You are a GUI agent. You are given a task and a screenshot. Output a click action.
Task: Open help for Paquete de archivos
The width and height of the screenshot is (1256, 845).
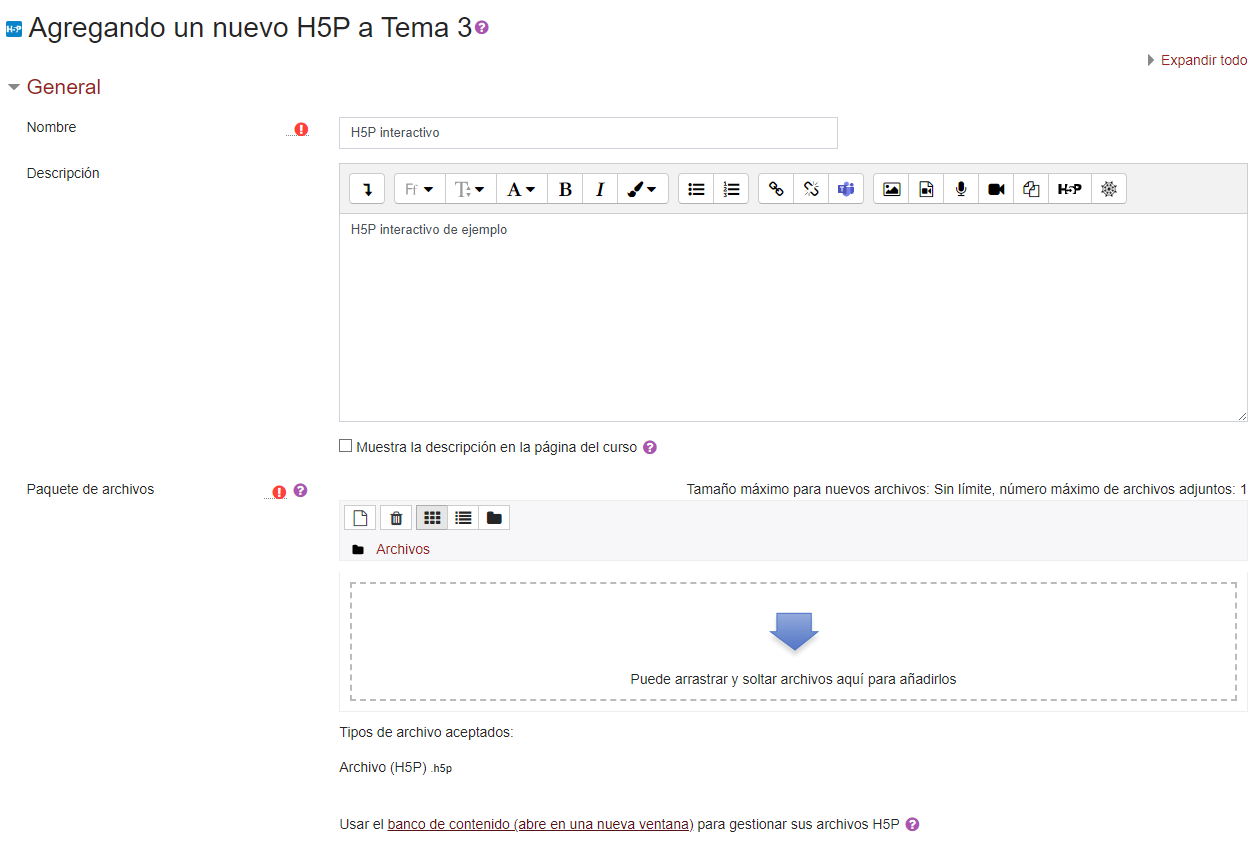point(300,490)
